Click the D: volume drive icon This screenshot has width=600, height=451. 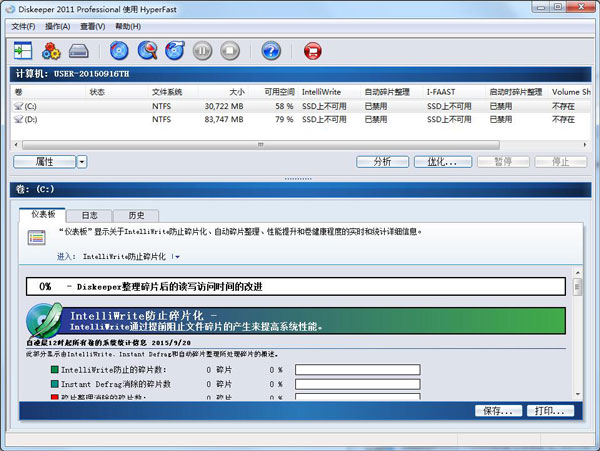click(x=18, y=119)
